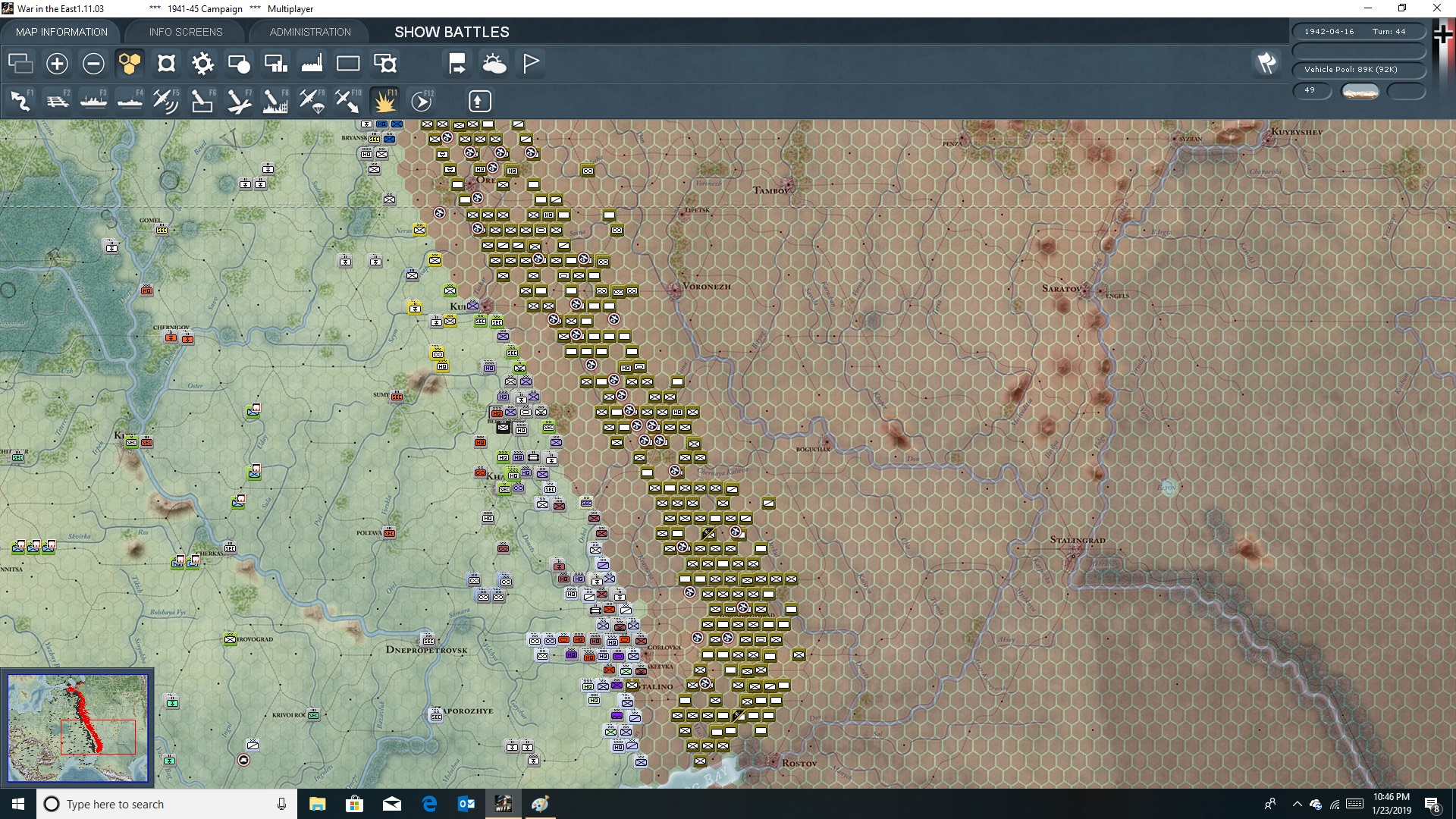
Task: Toggle the F11 show battles mode
Action: point(385,101)
